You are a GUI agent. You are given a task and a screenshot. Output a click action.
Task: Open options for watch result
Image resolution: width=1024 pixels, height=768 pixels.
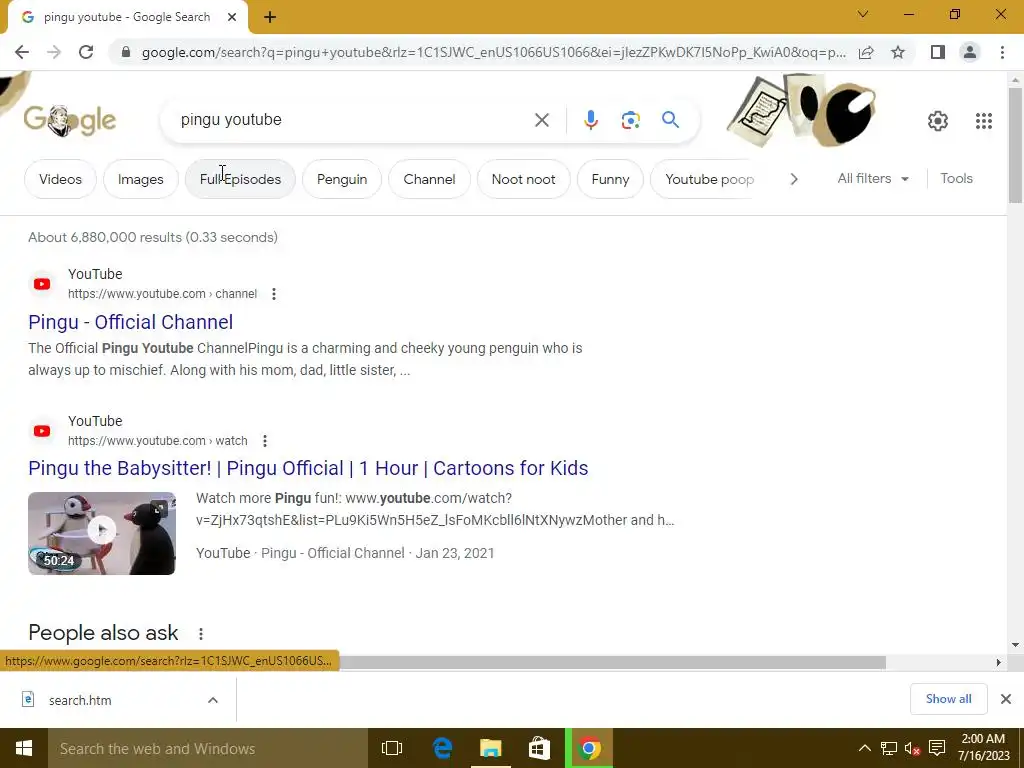click(264, 441)
